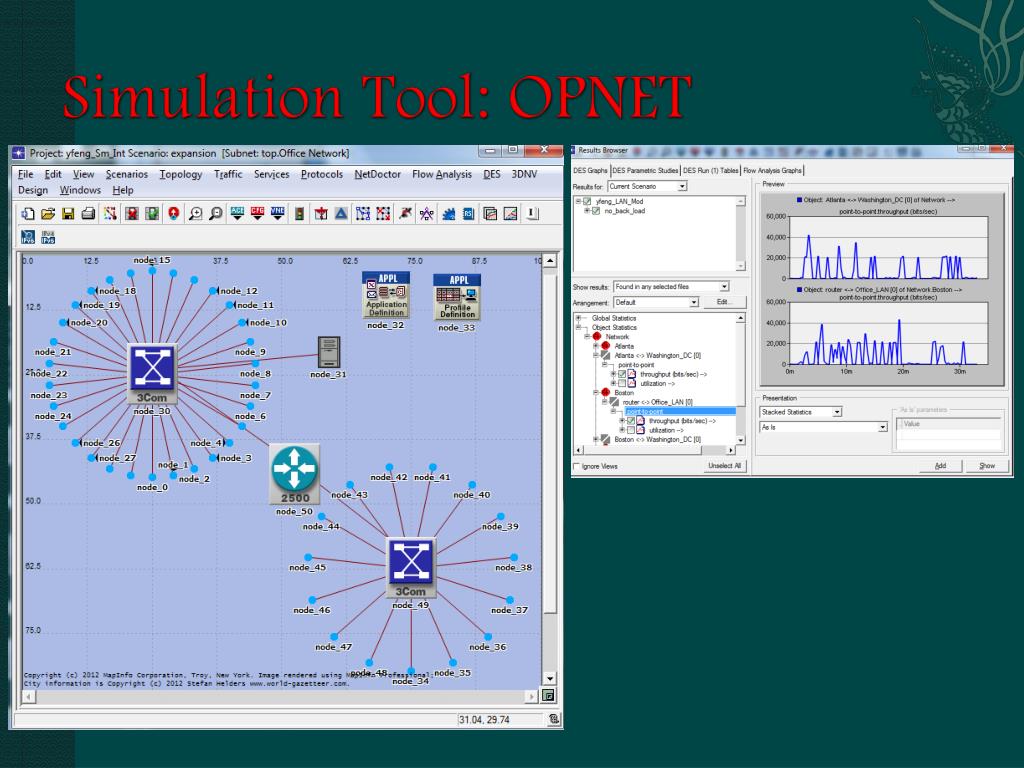Collapse the Object Statistics tree node

(578, 327)
